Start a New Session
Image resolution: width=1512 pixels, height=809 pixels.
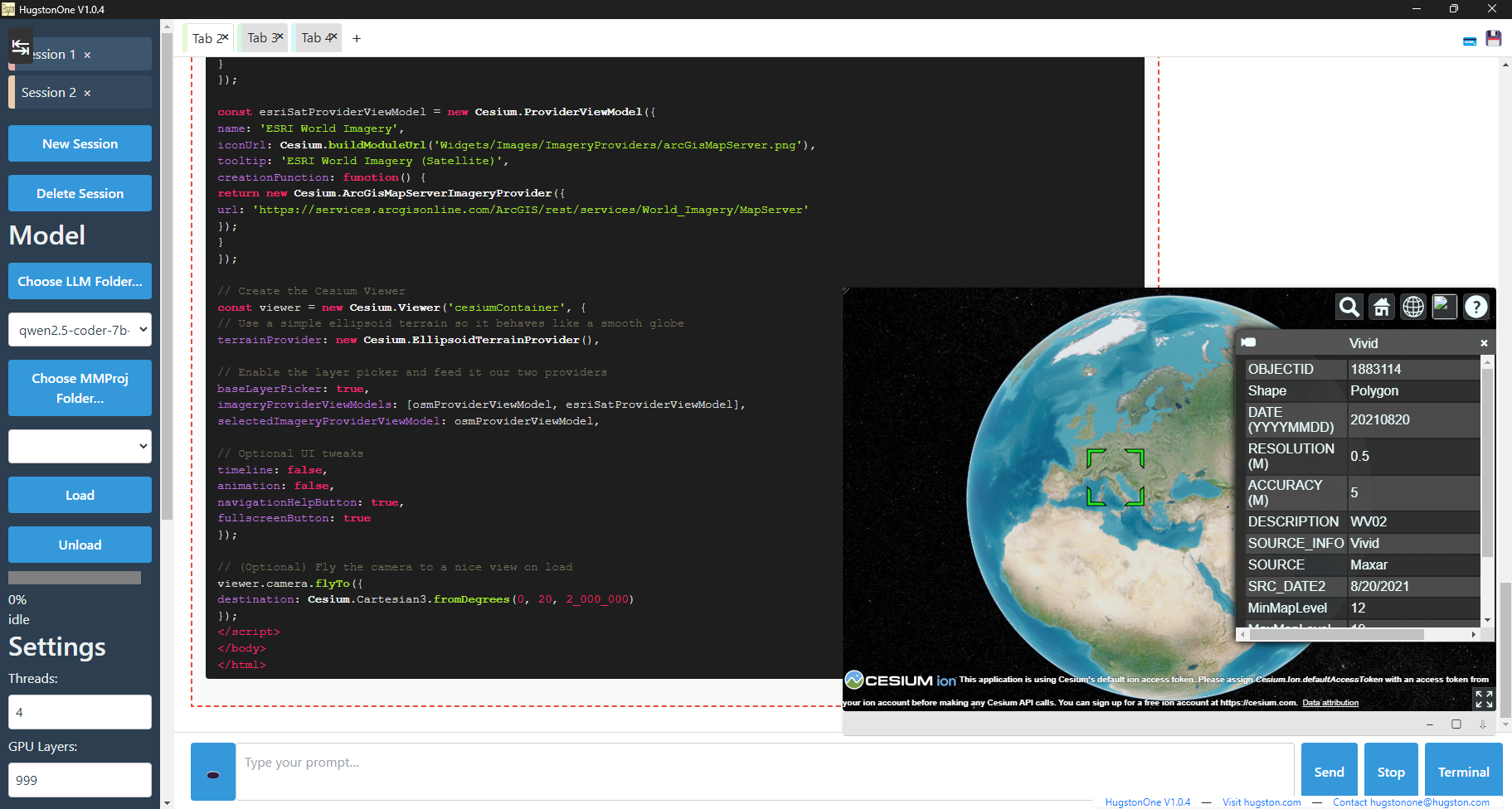(x=80, y=143)
